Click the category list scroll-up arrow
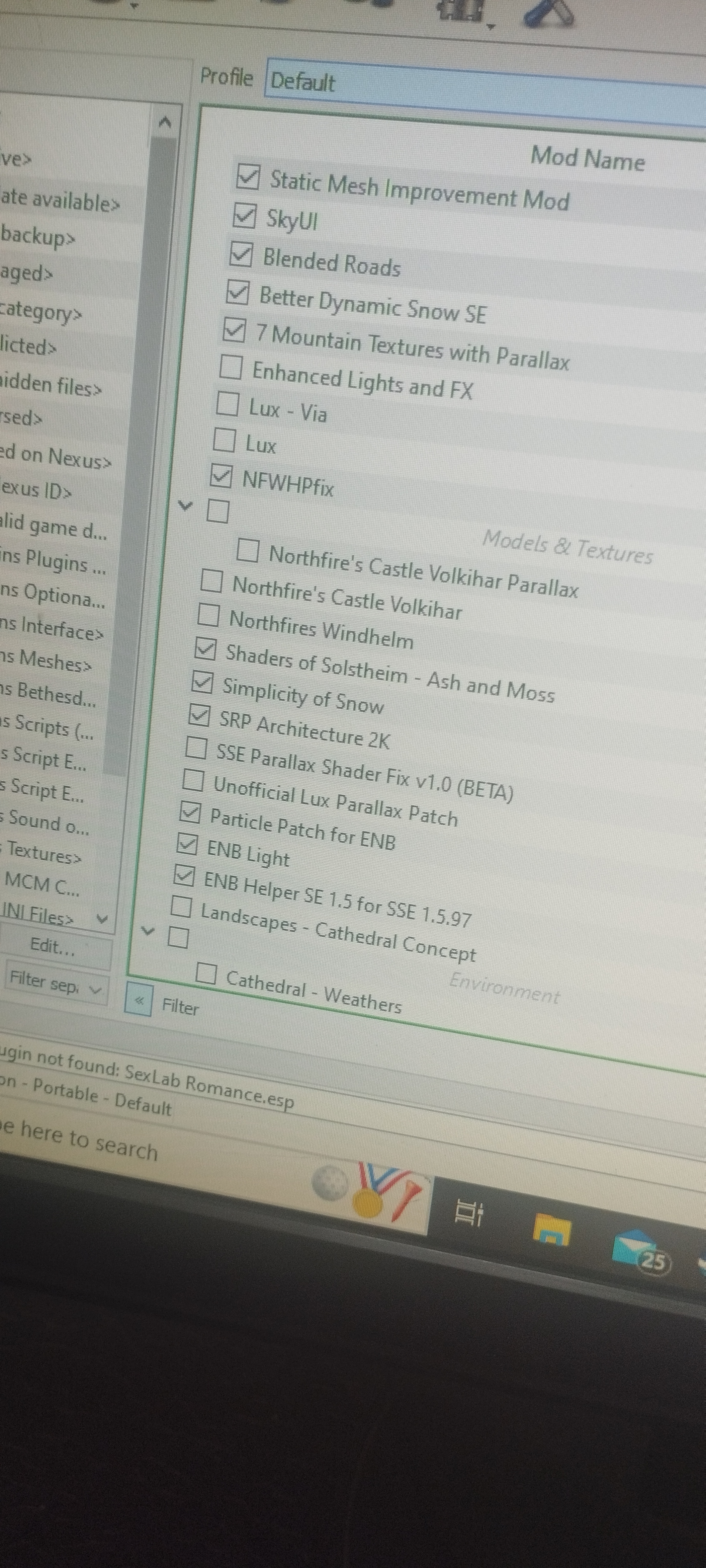 (165, 122)
